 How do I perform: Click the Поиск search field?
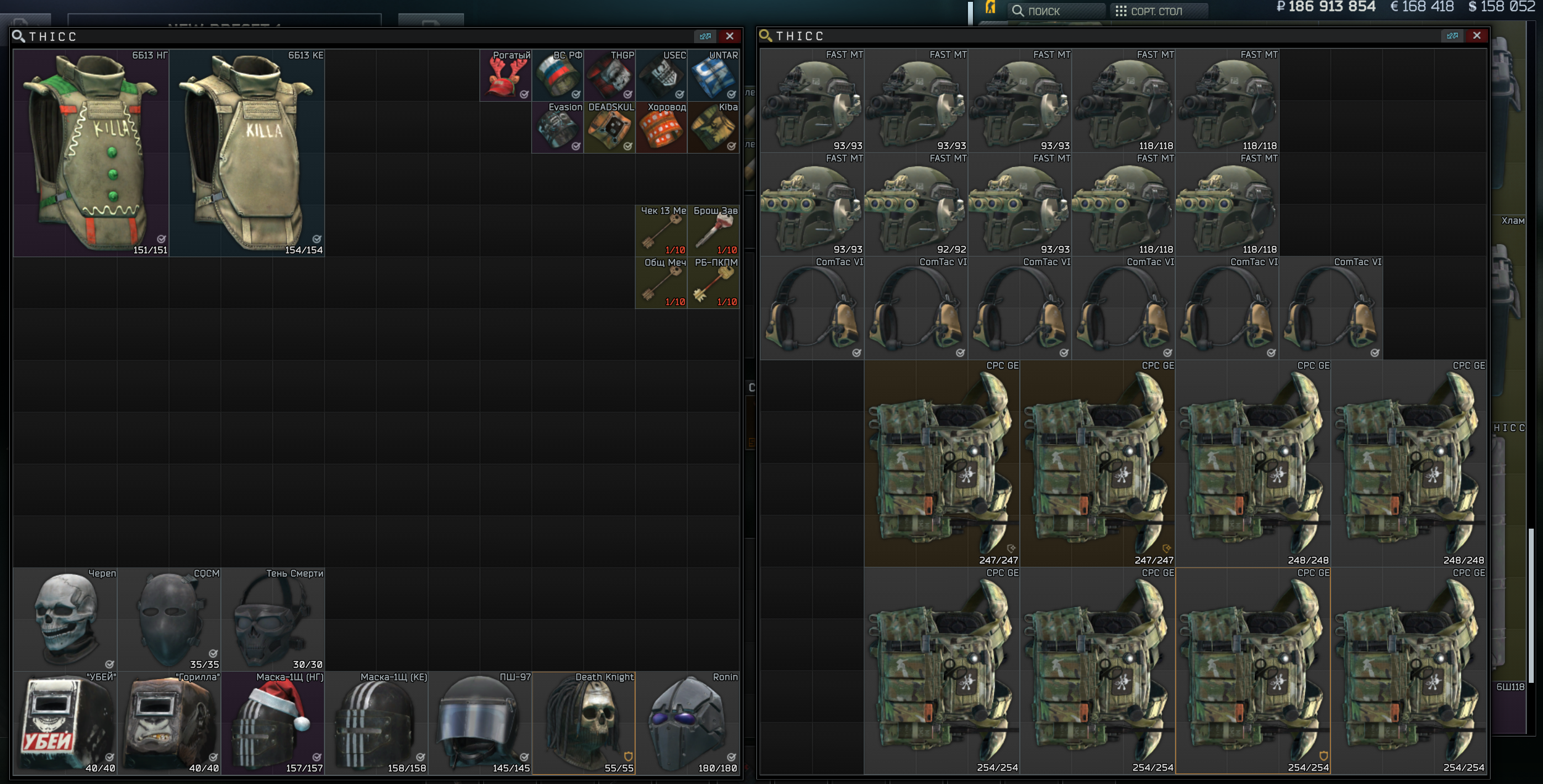coord(1056,11)
